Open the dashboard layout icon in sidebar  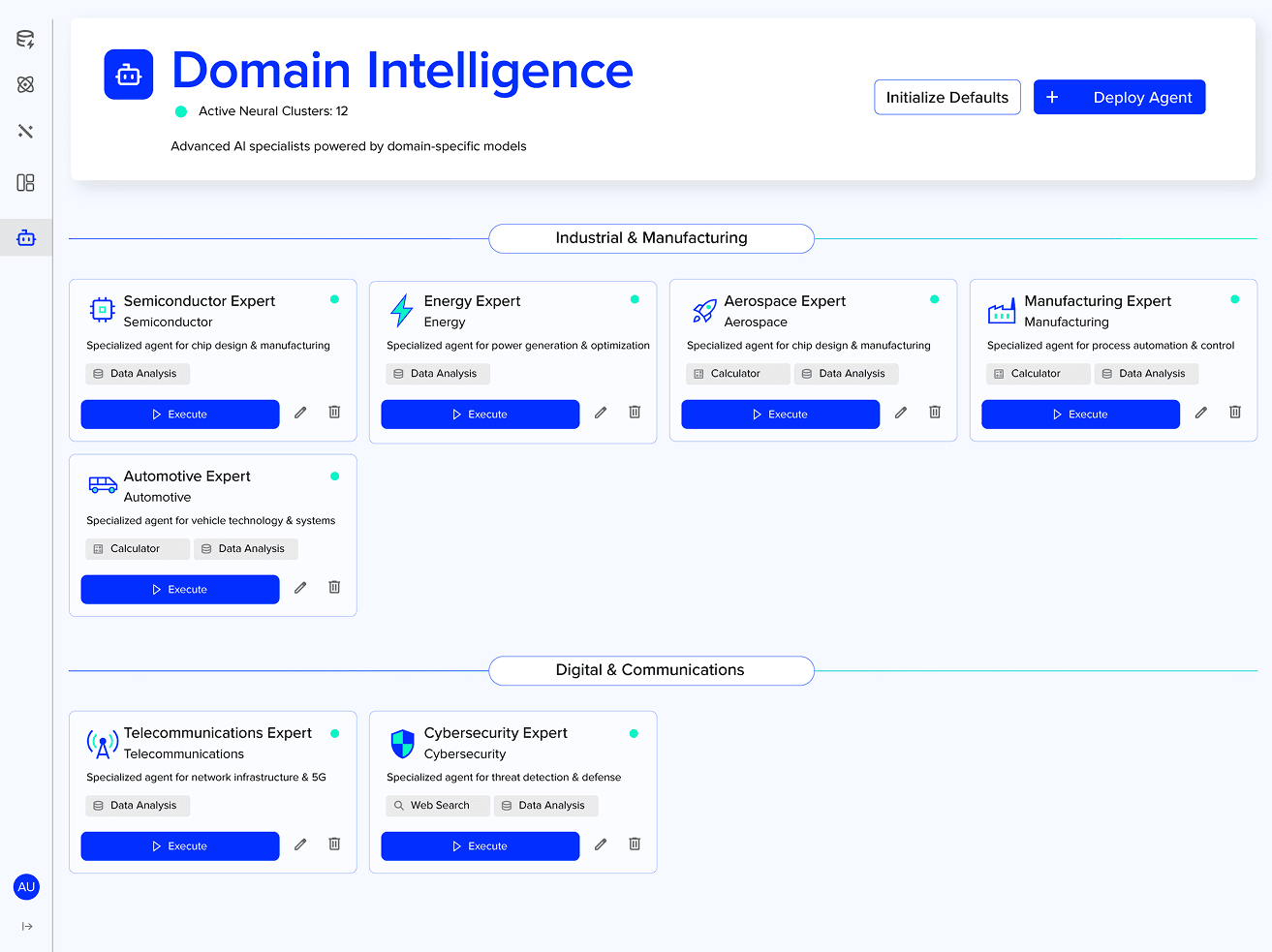26,182
